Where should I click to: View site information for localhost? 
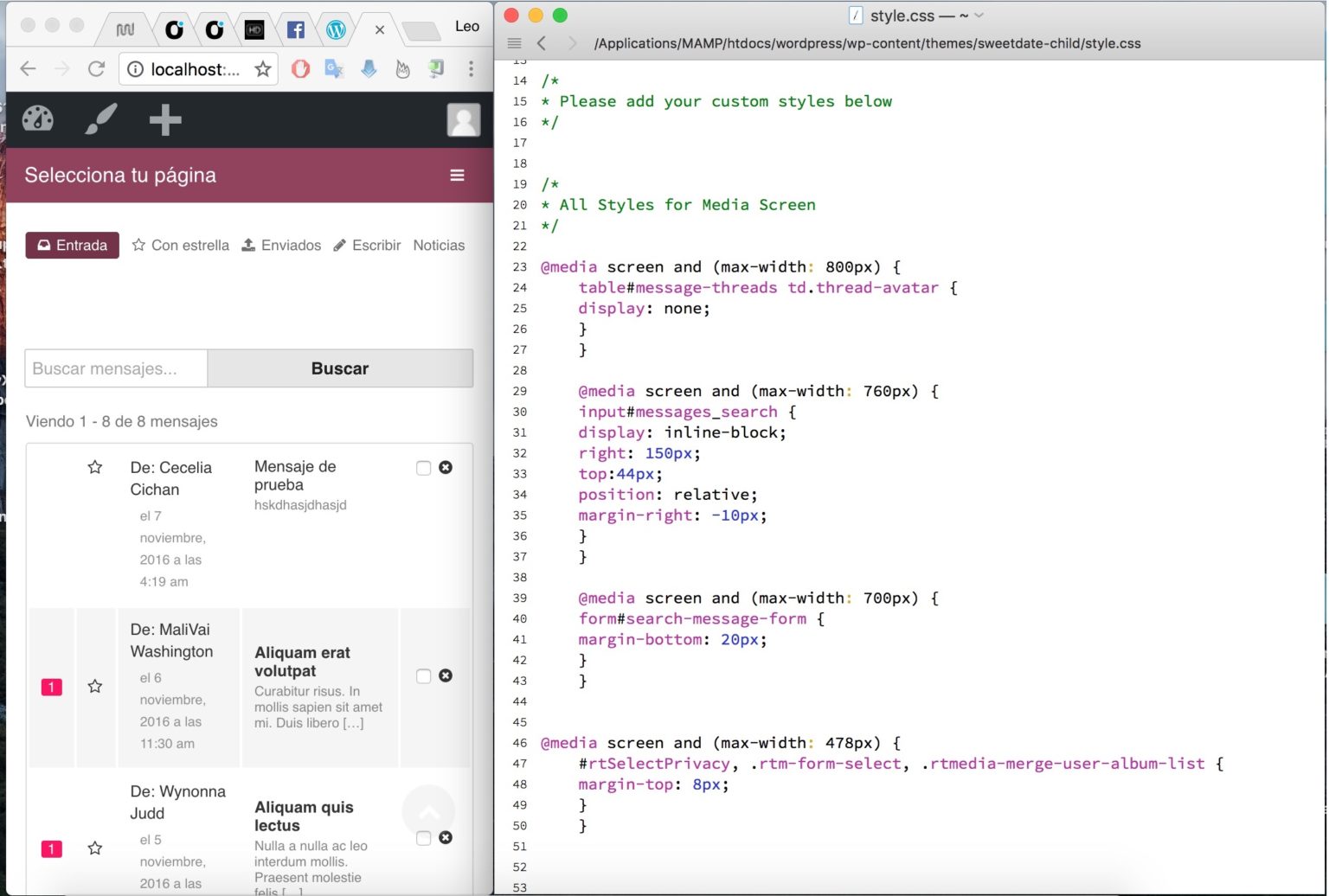(135, 69)
